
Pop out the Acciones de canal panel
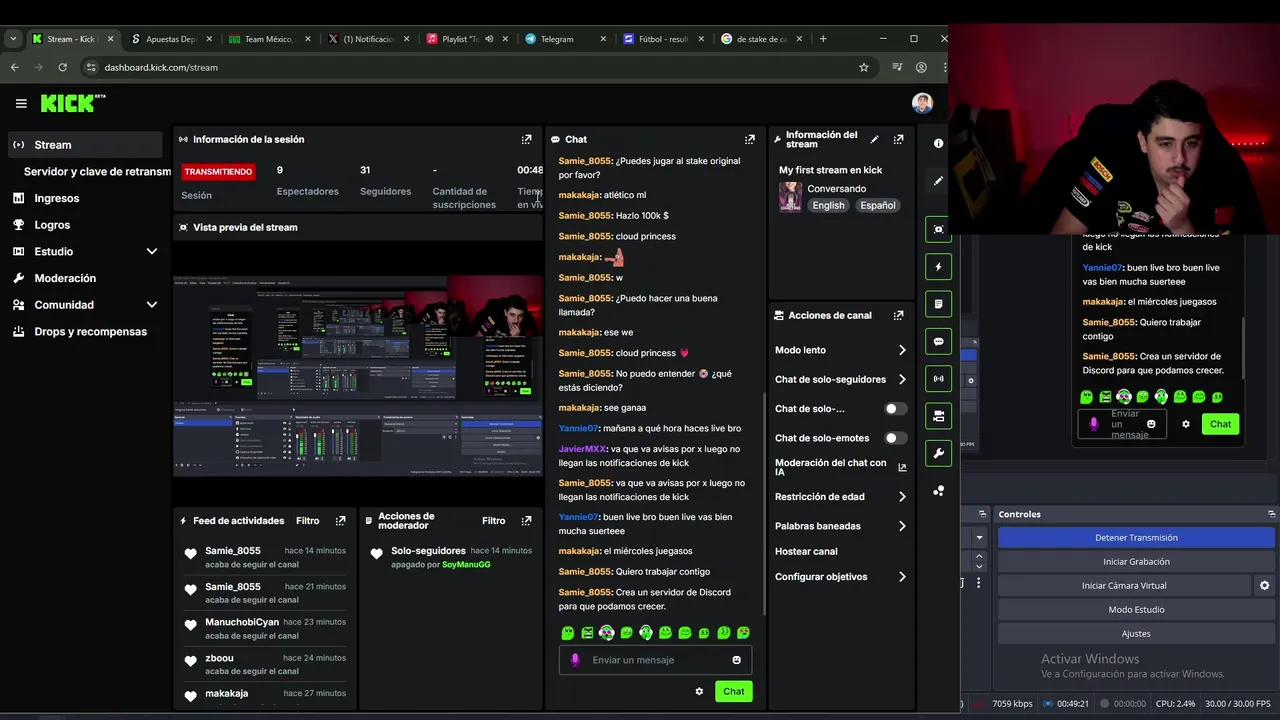pyautogui.click(x=898, y=315)
